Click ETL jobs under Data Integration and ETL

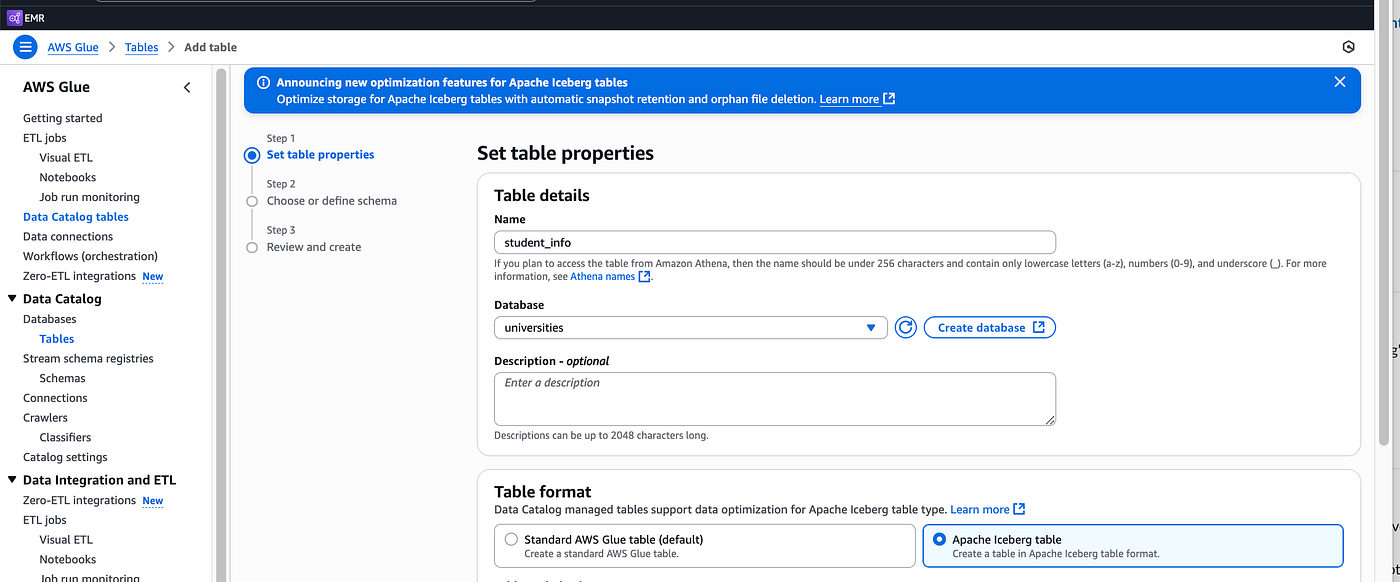click(x=45, y=520)
